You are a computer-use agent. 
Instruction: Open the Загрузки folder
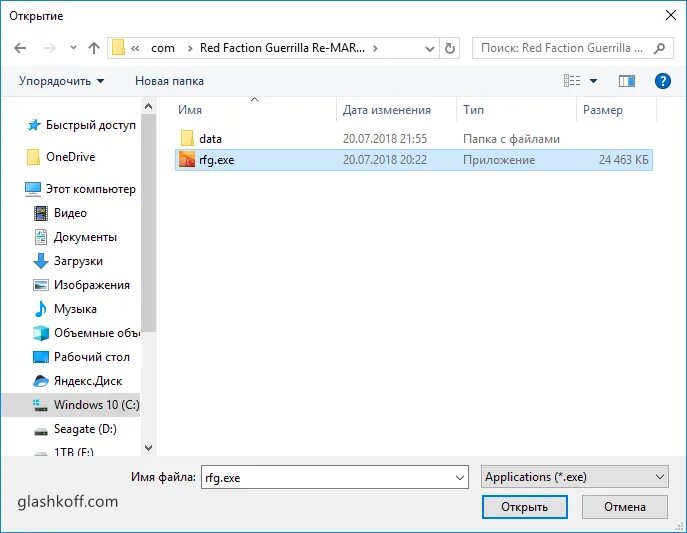click(68, 261)
